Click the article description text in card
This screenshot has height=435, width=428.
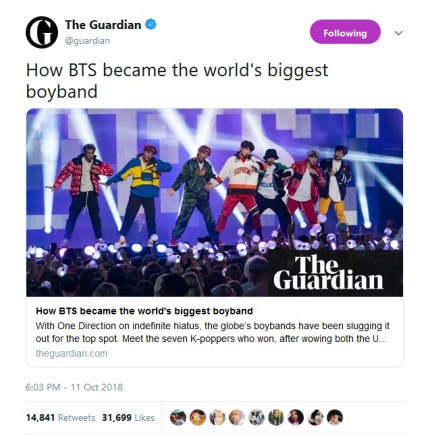tap(212, 332)
